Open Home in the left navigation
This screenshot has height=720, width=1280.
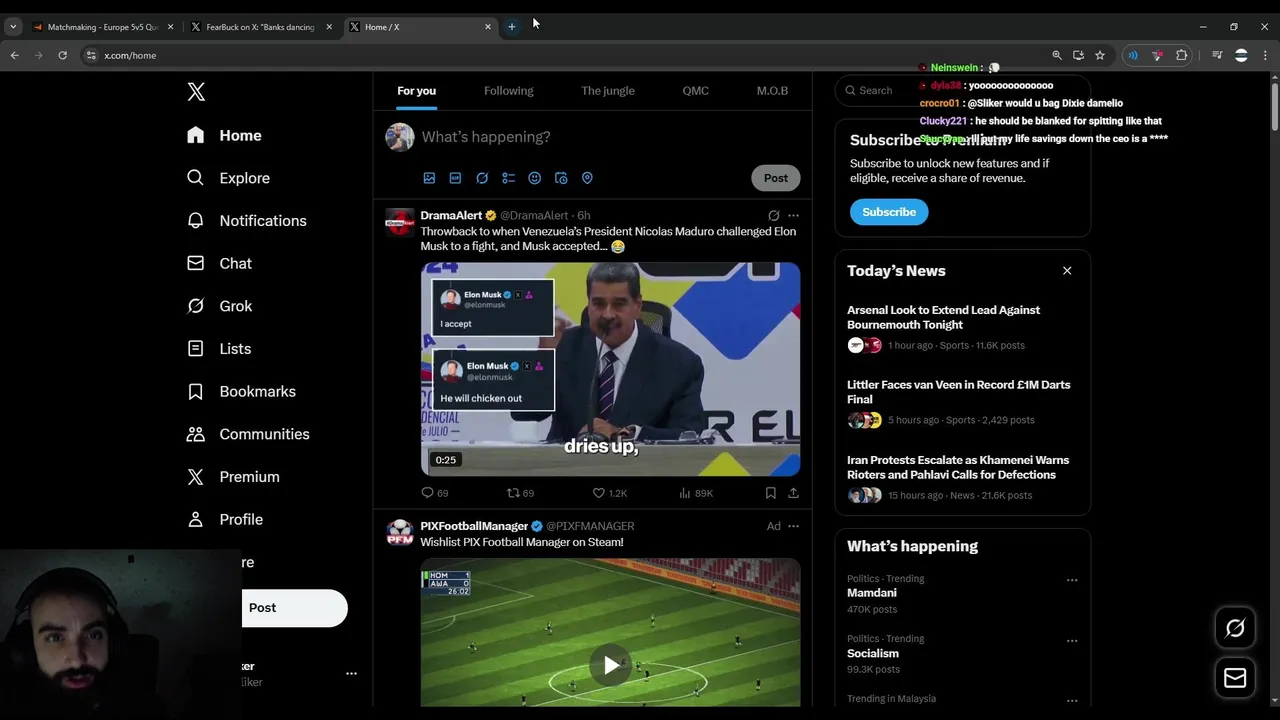[224, 135]
